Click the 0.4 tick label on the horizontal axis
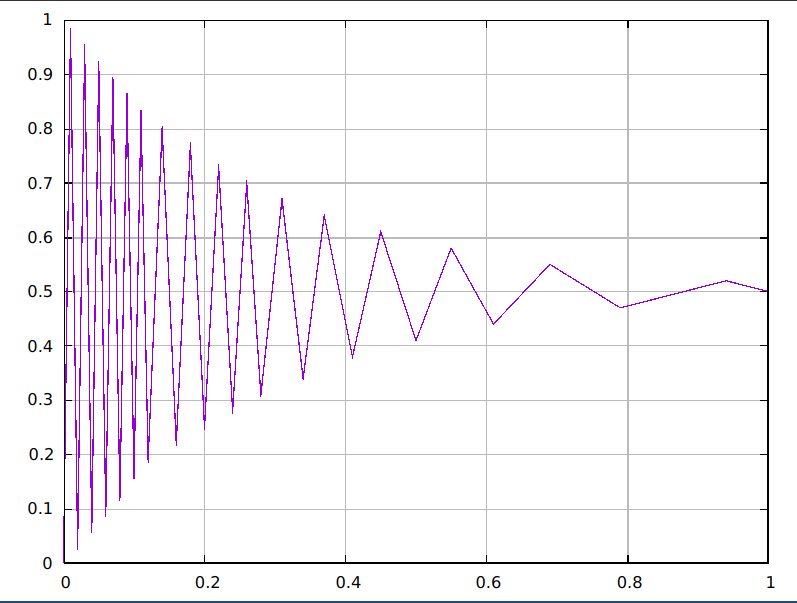Image resolution: width=797 pixels, height=603 pixels. [x=348, y=582]
